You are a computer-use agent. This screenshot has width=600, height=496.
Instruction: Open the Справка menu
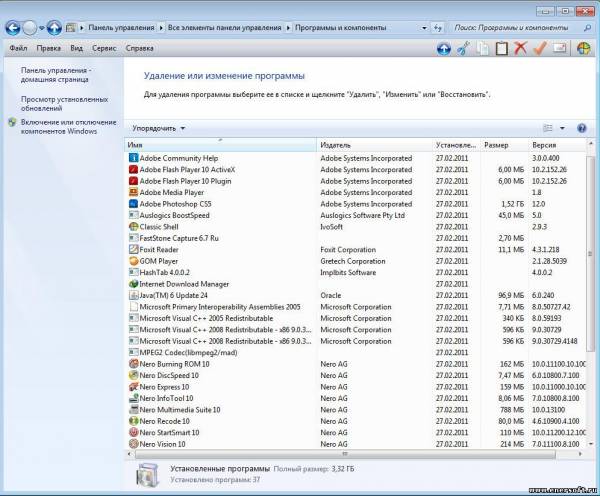pyautogui.click(x=140, y=48)
